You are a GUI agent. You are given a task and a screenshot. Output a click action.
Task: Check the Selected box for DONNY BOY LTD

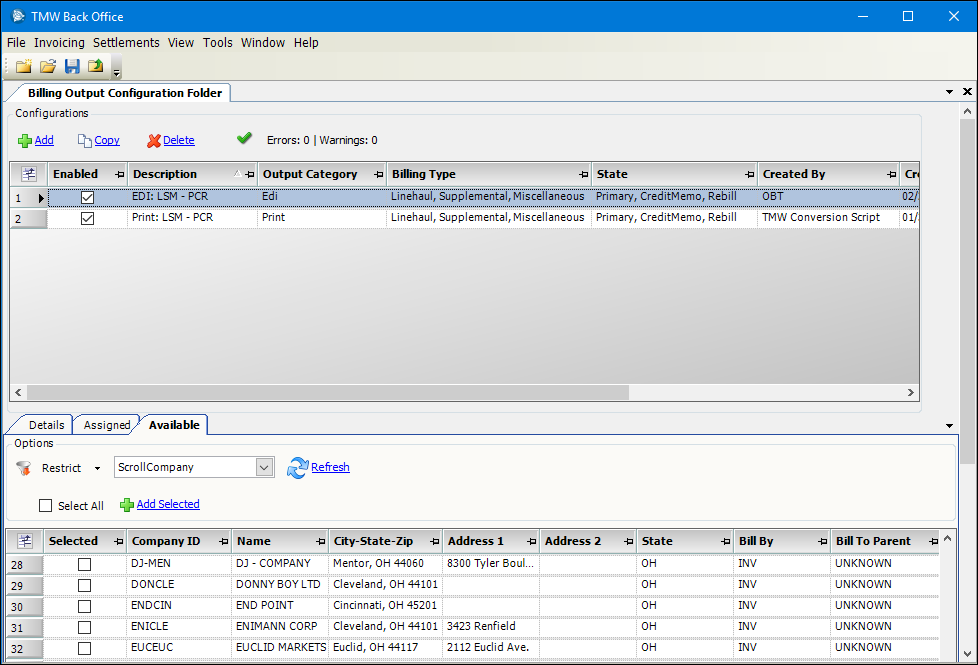click(x=84, y=585)
